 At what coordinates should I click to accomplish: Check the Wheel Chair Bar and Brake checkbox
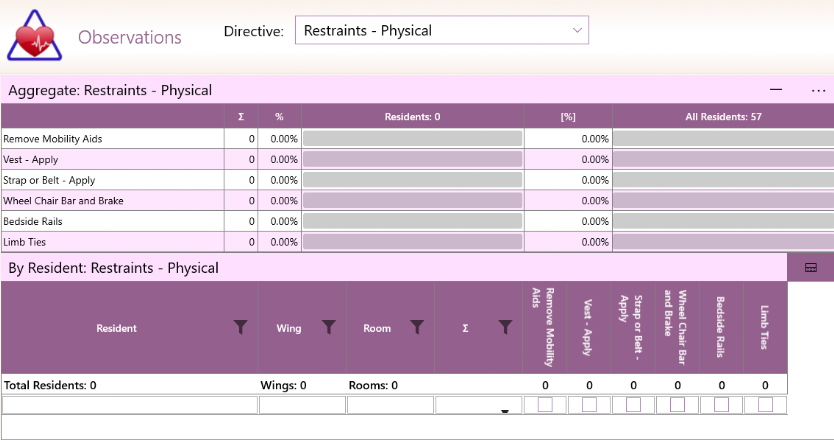pos(678,405)
